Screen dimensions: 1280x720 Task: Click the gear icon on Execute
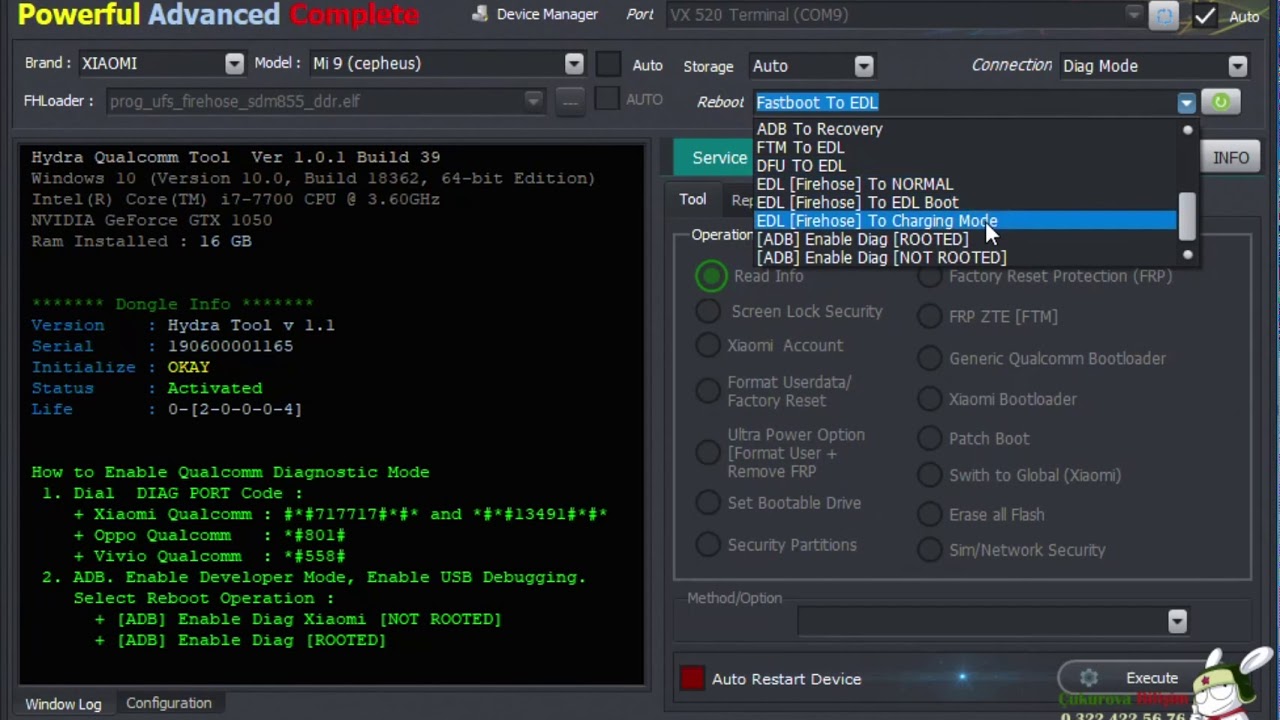click(x=1089, y=678)
